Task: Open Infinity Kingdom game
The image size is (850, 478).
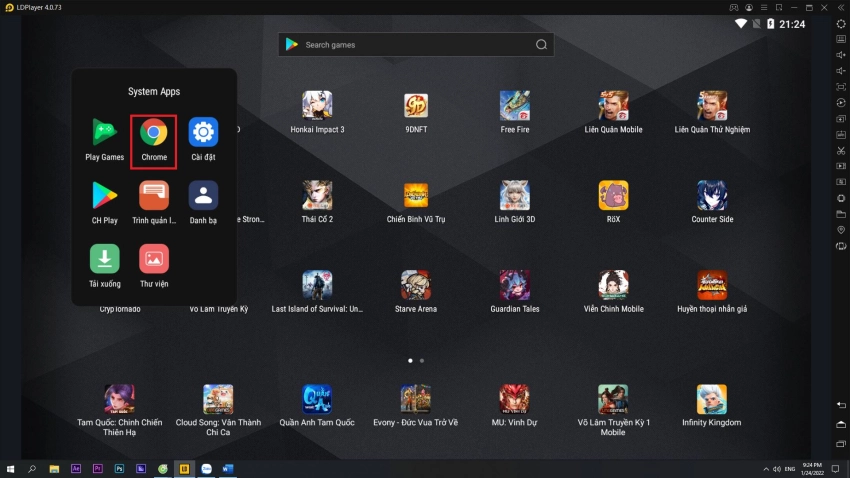Action: point(712,400)
